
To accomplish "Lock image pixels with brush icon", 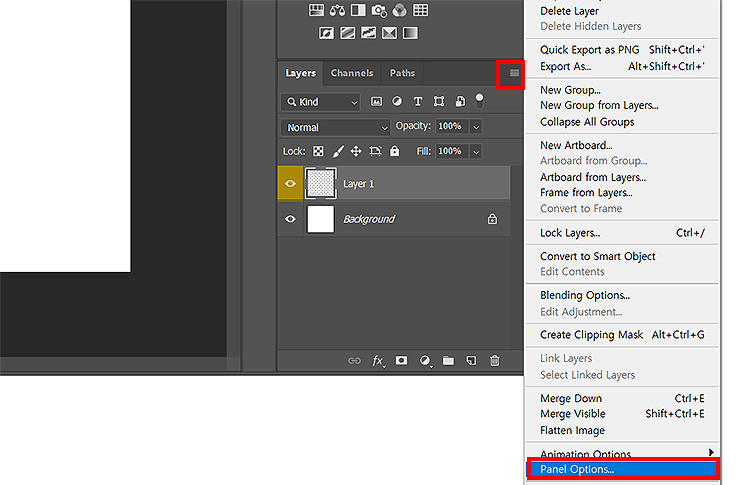I will pyautogui.click(x=338, y=151).
